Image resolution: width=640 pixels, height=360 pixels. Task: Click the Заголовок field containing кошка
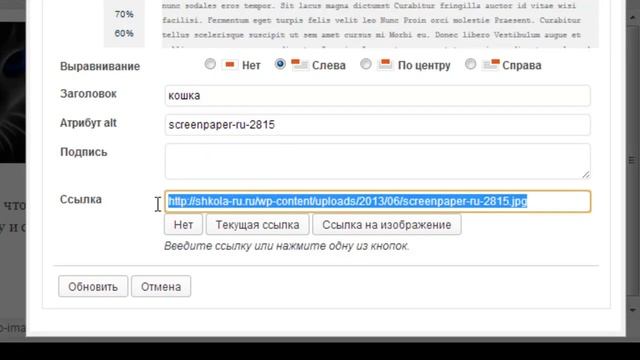click(378, 96)
